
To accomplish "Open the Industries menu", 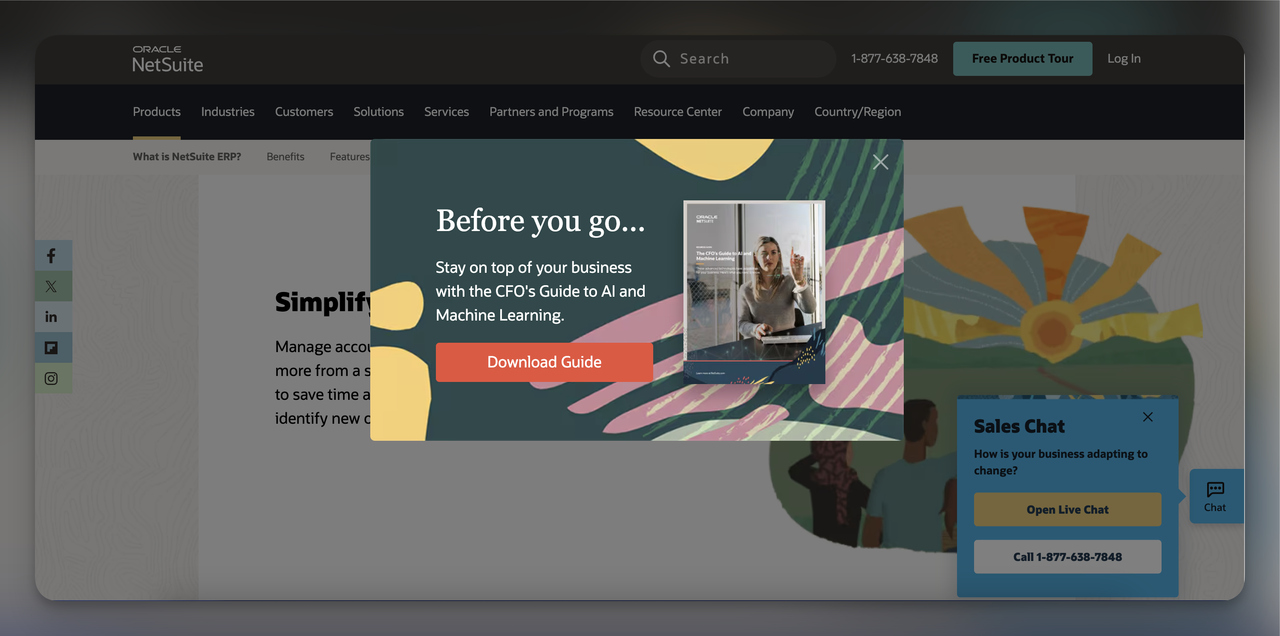I will click(x=228, y=112).
